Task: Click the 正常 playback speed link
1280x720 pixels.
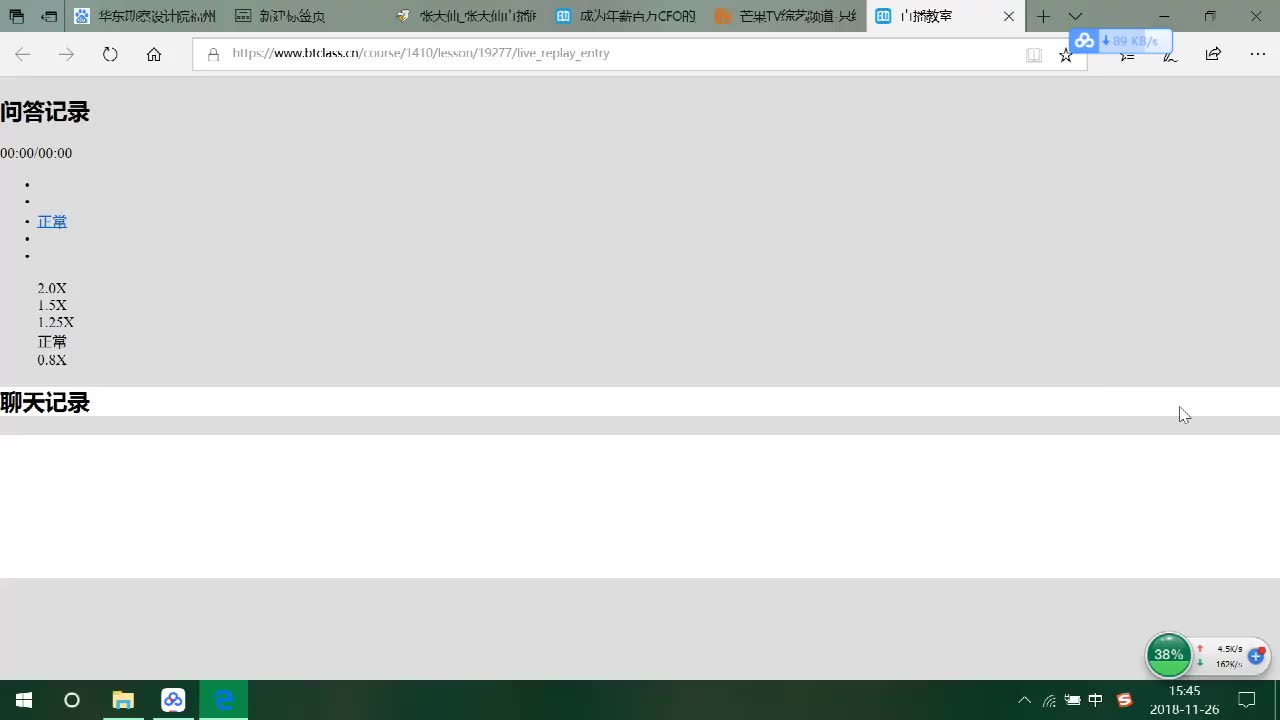Action: (52, 221)
